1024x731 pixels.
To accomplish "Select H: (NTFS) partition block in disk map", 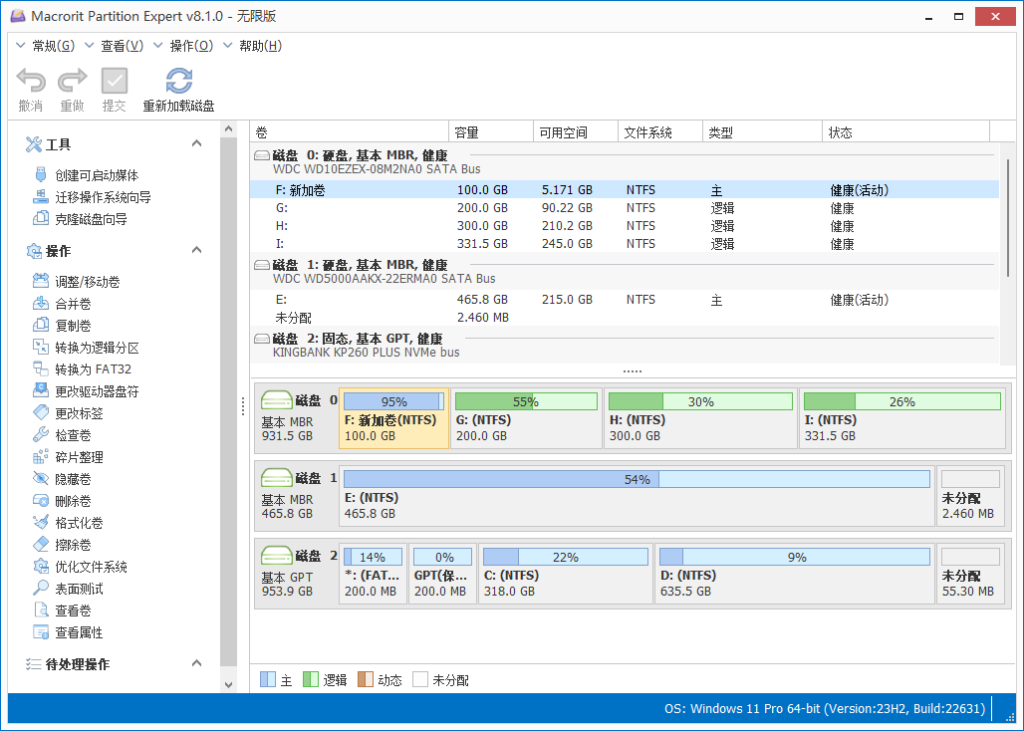I will click(x=701, y=418).
